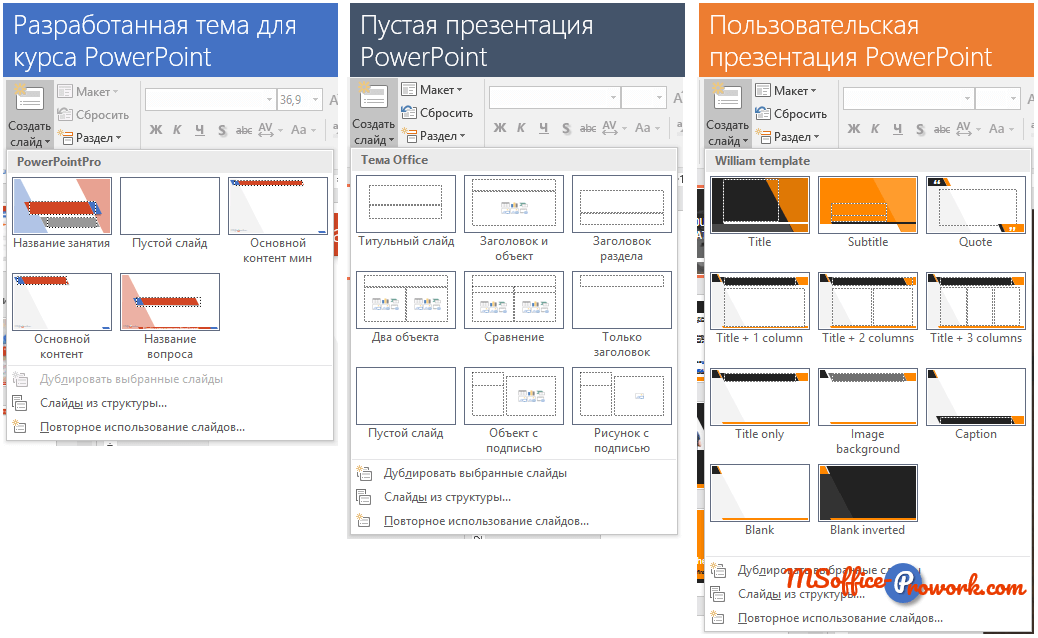Viewport: 1038px width, 638px height.
Task: Toggle underline (Ч) in William template panel
Action: point(897,129)
